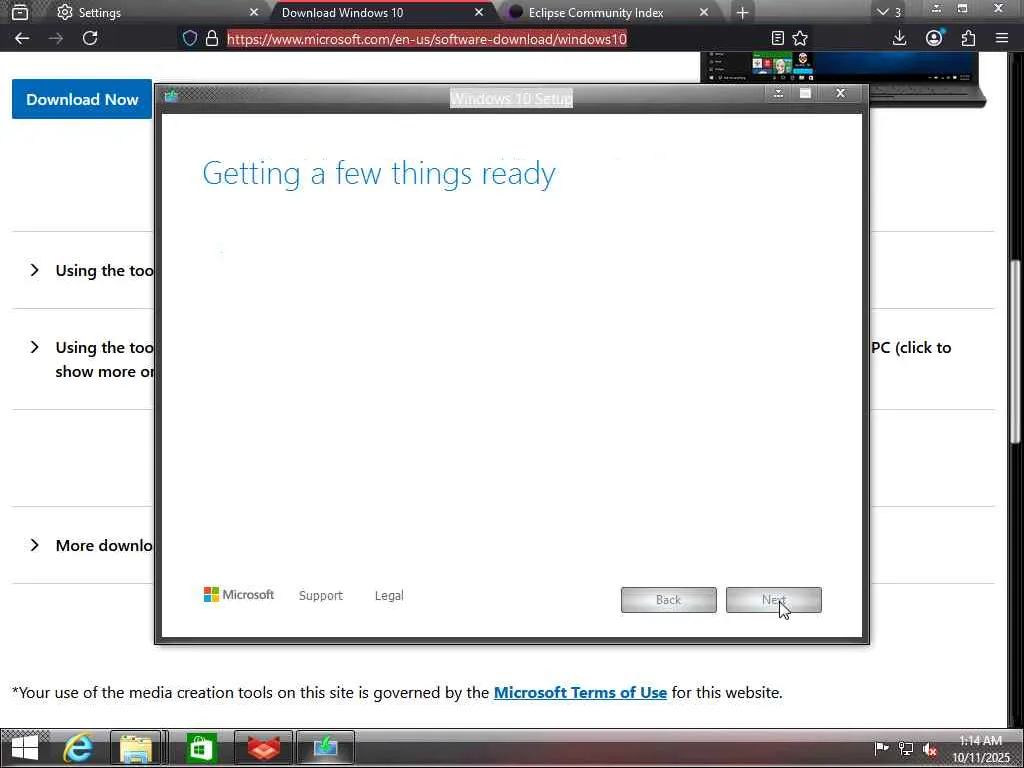Viewport: 1024px width, 768px height.
Task: Open the taskbar clock and date
Action: point(981,749)
